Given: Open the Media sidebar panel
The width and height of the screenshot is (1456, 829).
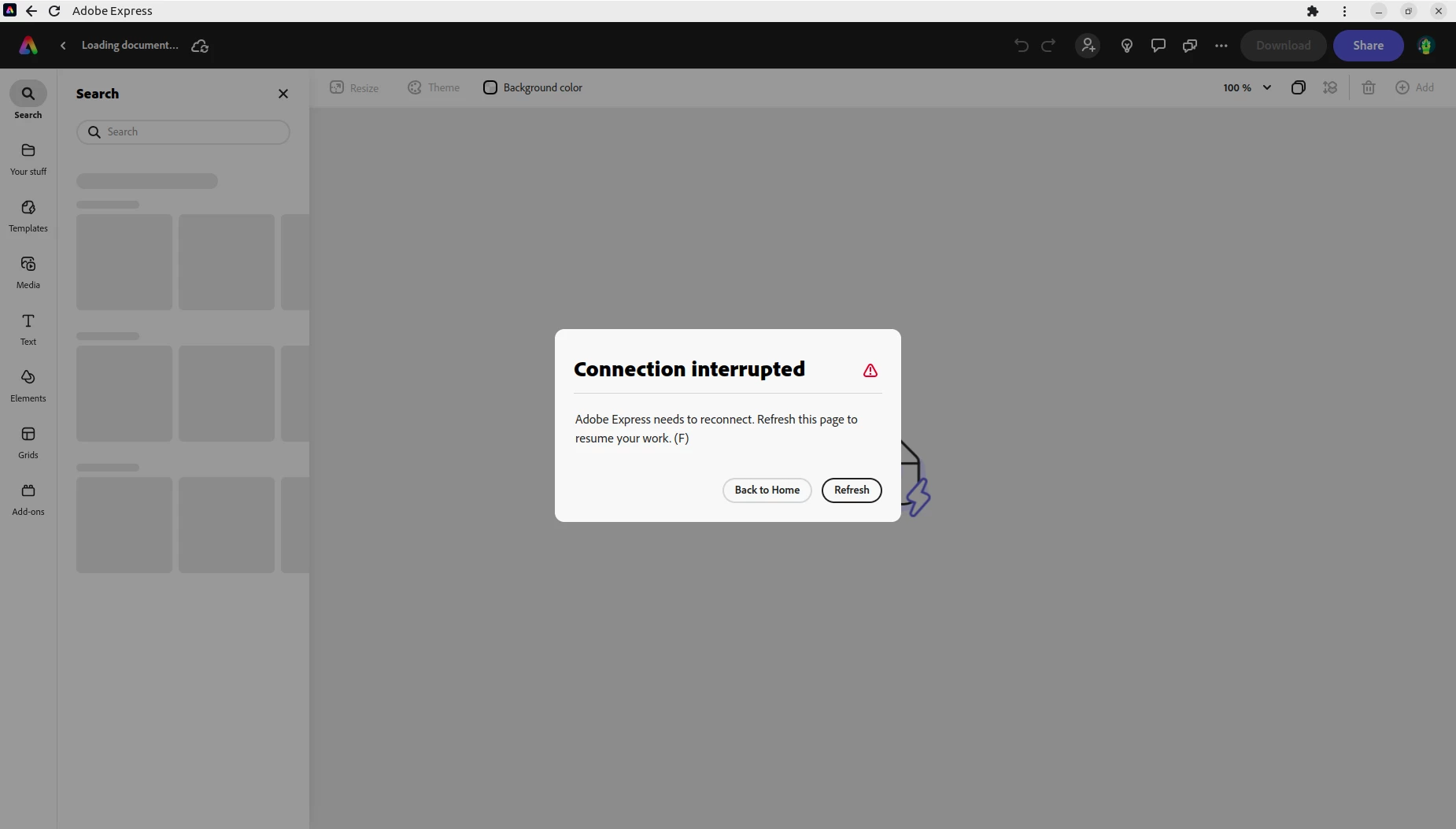Looking at the screenshot, I should tap(28, 272).
